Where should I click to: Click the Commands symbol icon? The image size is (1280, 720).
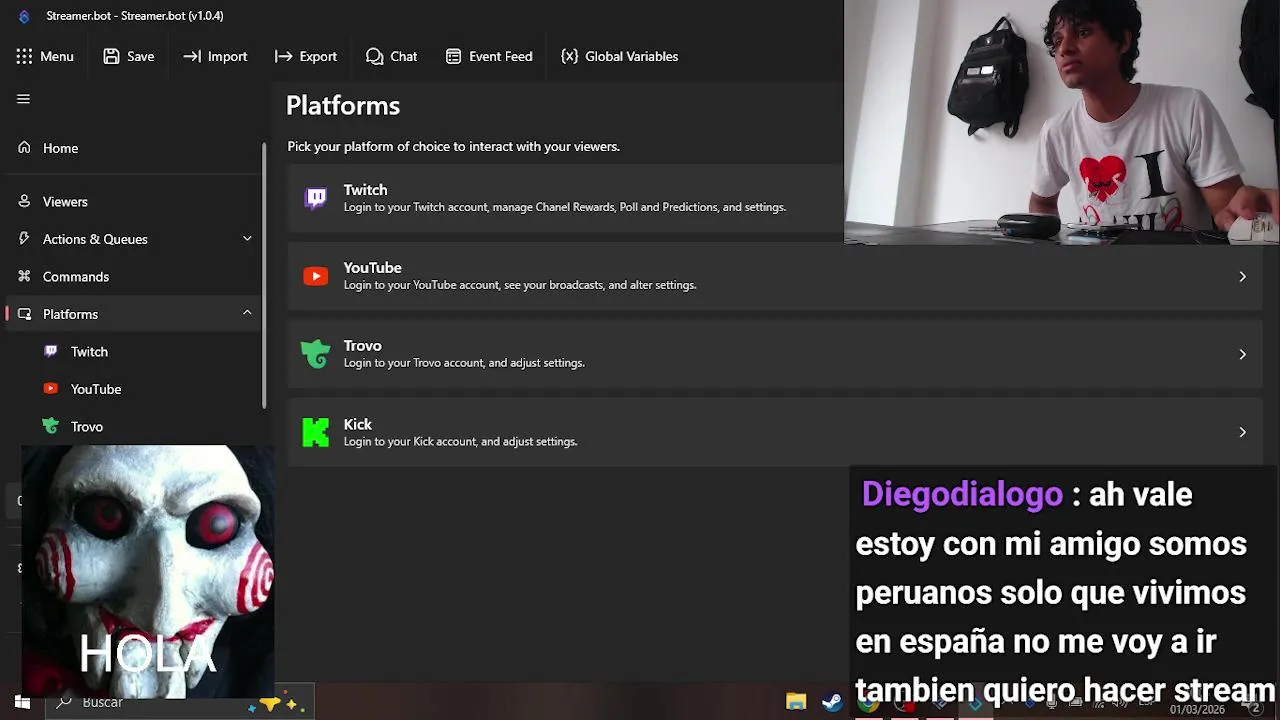[24, 277]
